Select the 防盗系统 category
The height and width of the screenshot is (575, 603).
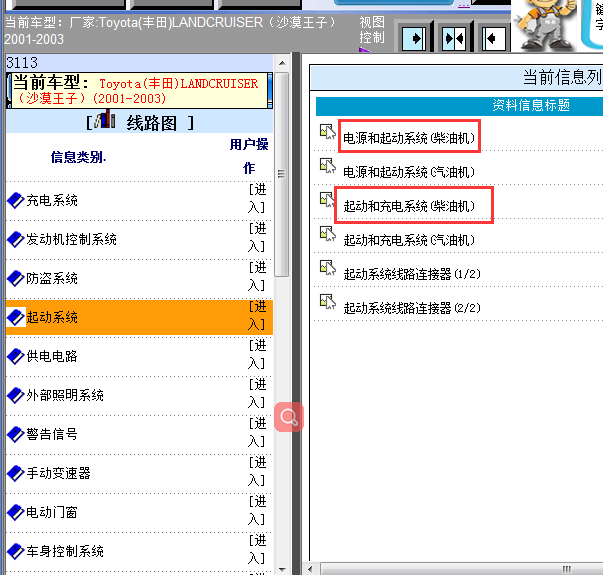[x=52, y=278]
